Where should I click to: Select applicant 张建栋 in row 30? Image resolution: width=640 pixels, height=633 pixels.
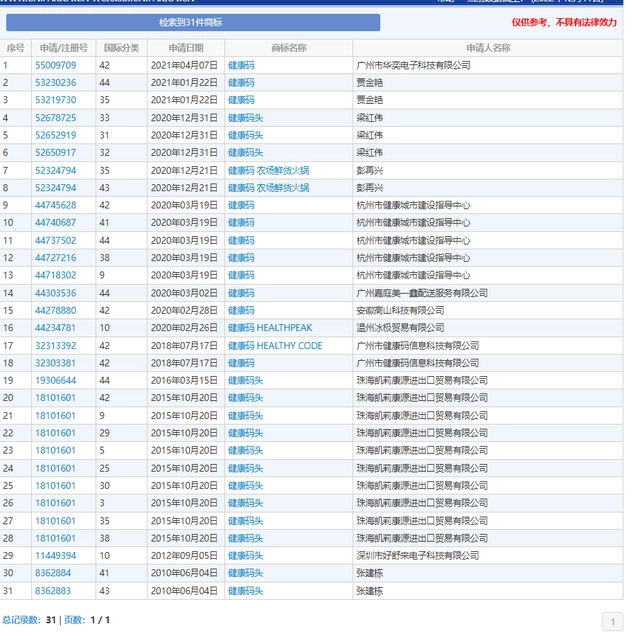[x=370, y=573]
